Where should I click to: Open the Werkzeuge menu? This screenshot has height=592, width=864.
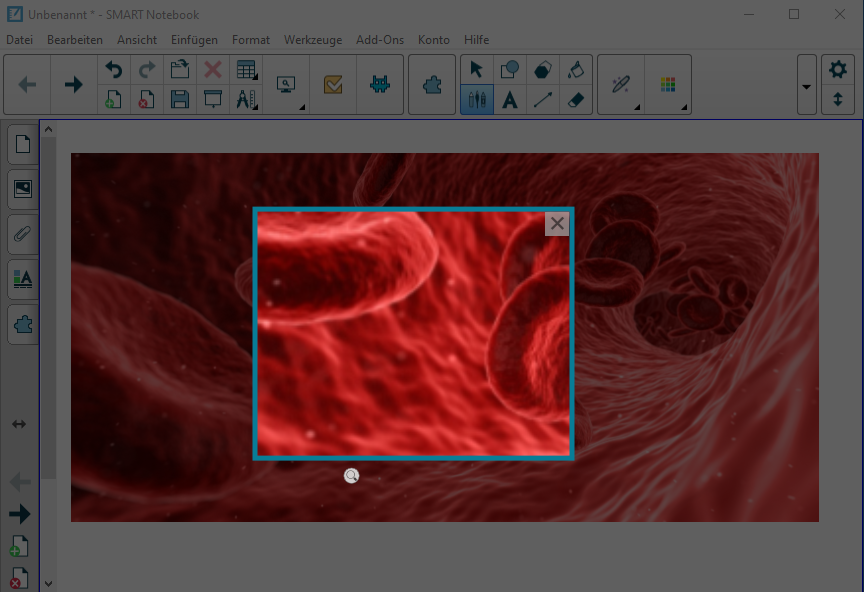(312, 40)
